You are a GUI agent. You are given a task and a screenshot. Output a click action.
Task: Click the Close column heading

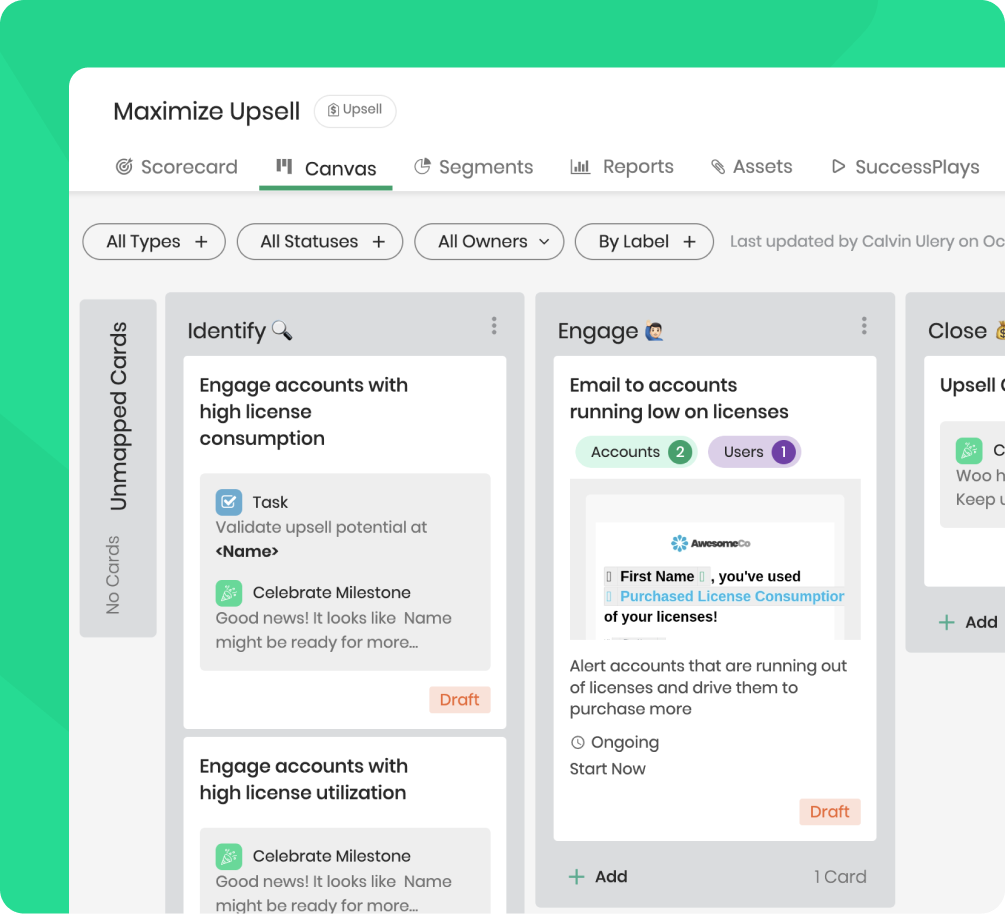tap(957, 331)
